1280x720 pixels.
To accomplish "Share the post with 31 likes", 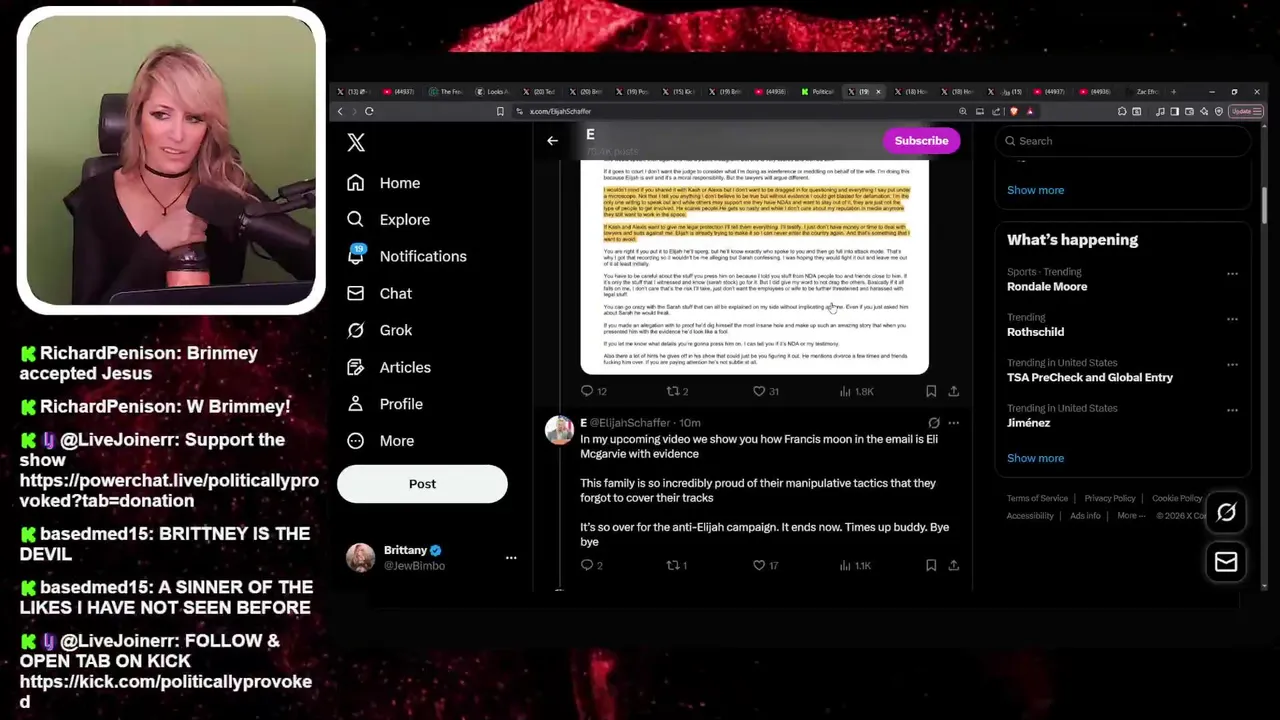I will pos(954,391).
